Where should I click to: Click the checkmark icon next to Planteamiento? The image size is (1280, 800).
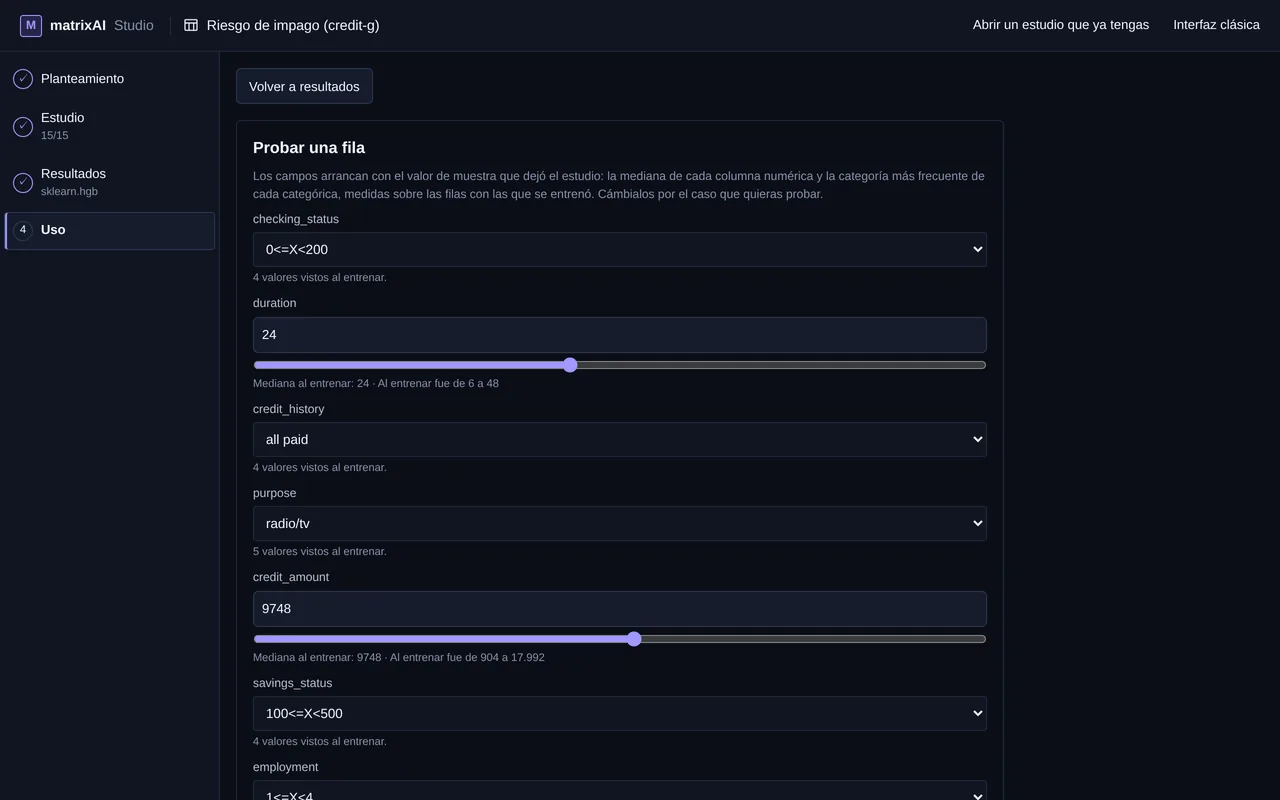23,79
